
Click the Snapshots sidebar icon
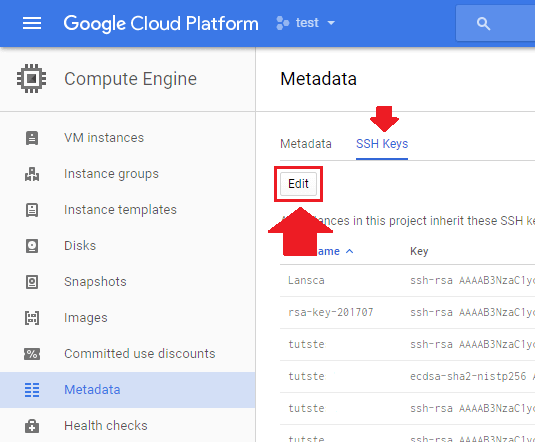click(x=32, y=282)
